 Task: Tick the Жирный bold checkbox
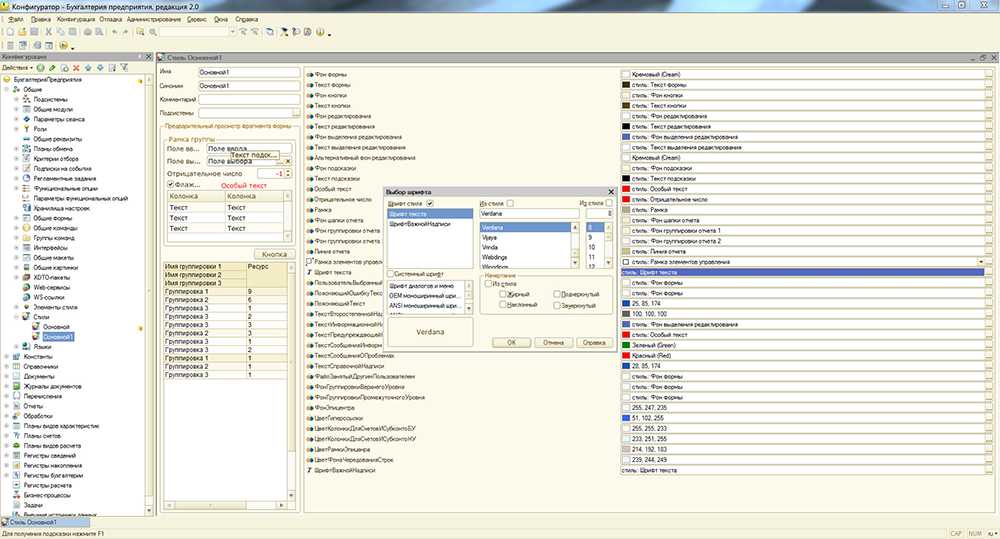point(502,294)
